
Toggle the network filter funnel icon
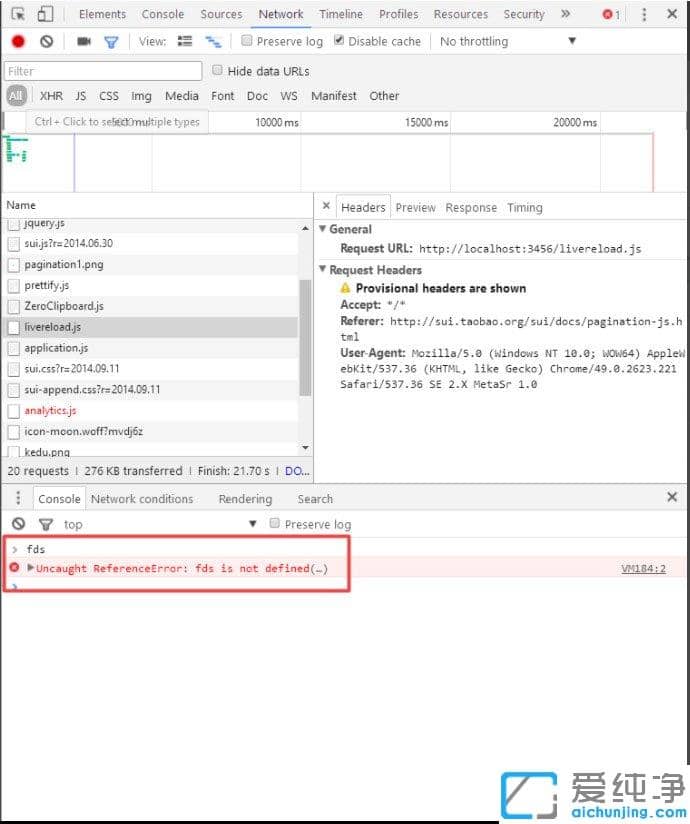coord(111,41)
